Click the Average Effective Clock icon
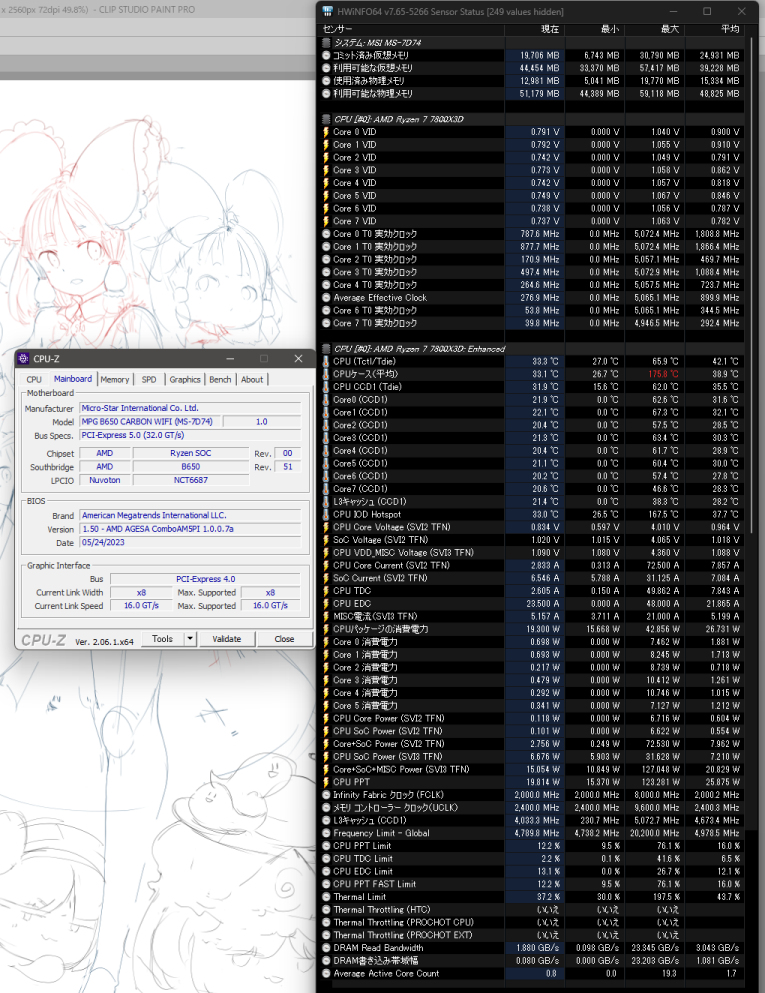The image size is (765, 993). 326,298
